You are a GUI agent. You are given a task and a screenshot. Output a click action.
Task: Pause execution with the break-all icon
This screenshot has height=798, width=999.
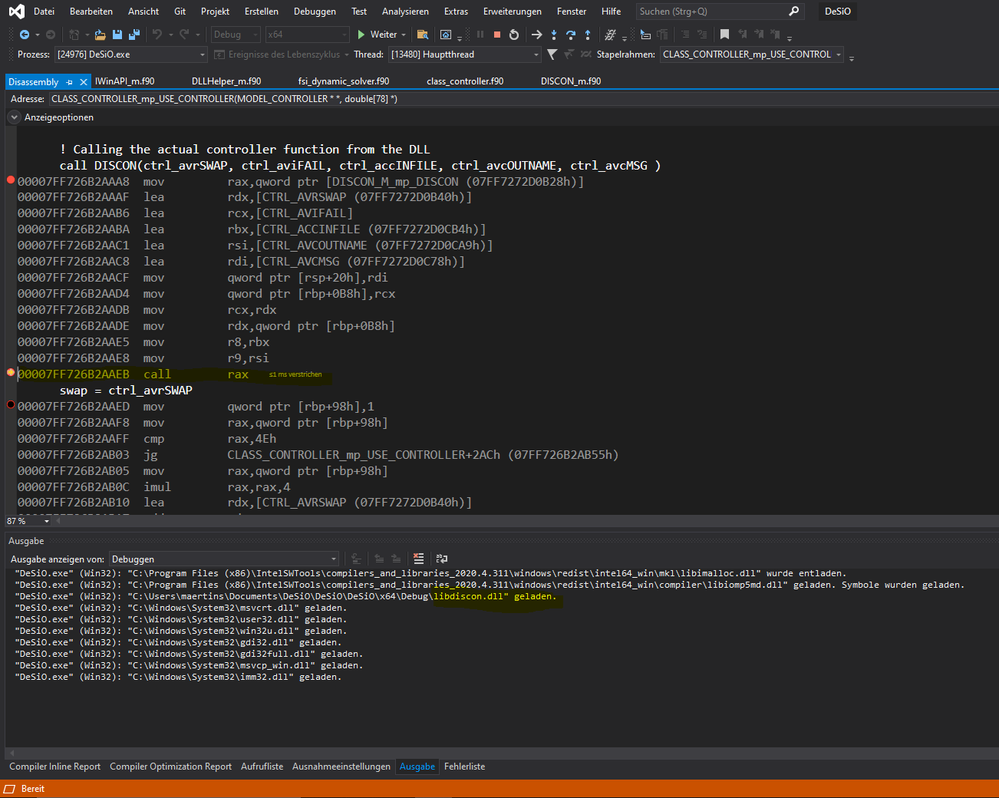(x=480, y=34)
